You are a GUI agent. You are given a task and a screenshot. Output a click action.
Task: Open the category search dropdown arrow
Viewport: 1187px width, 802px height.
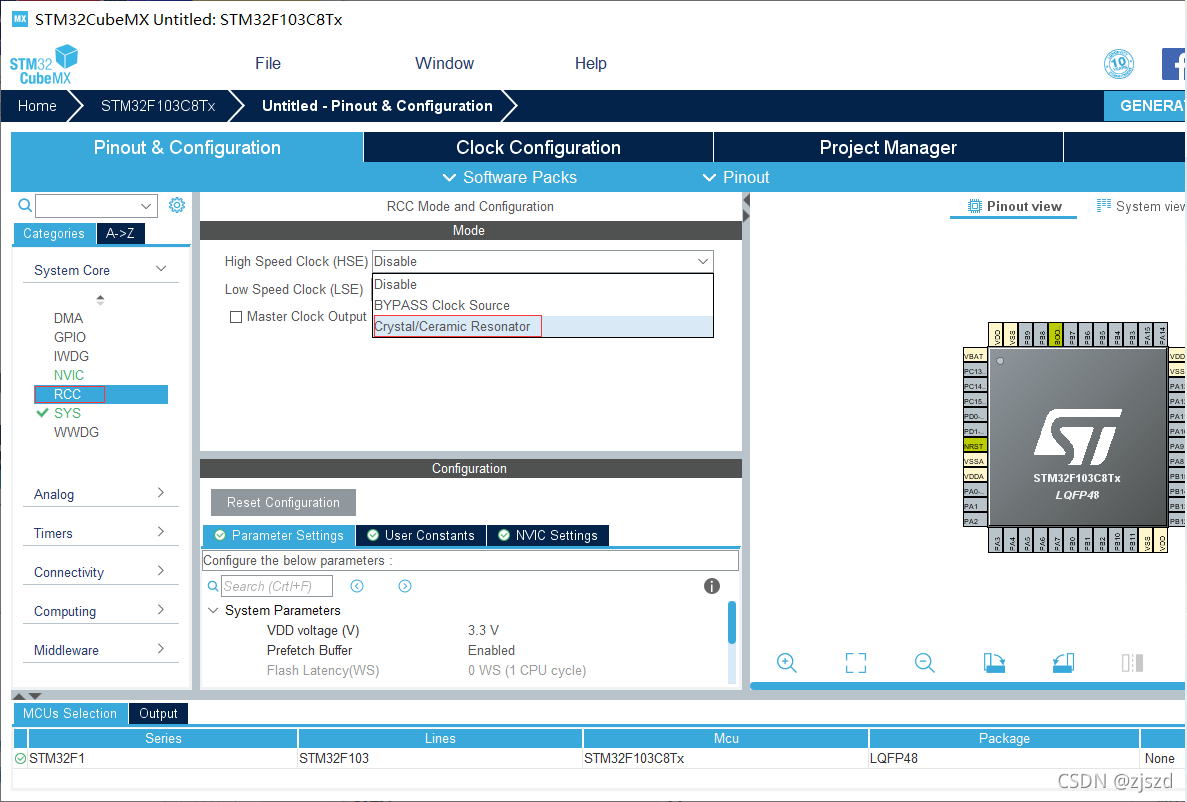click(146, 206)
